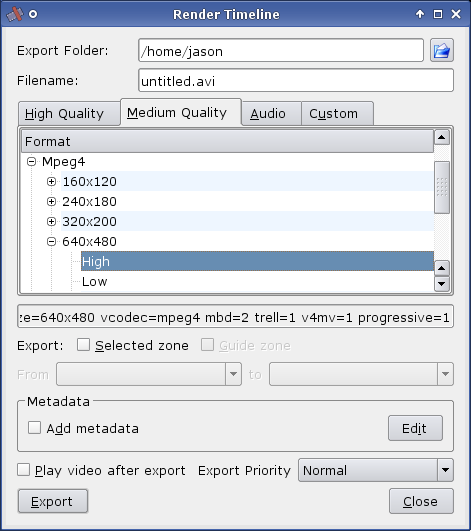471x531 pixels.
Task: Maximize the Render Timeline window
Action: [438, 14]
